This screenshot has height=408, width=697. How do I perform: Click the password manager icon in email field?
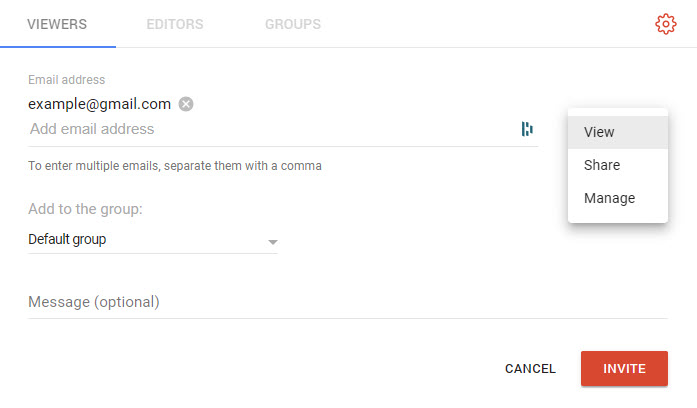527,129
